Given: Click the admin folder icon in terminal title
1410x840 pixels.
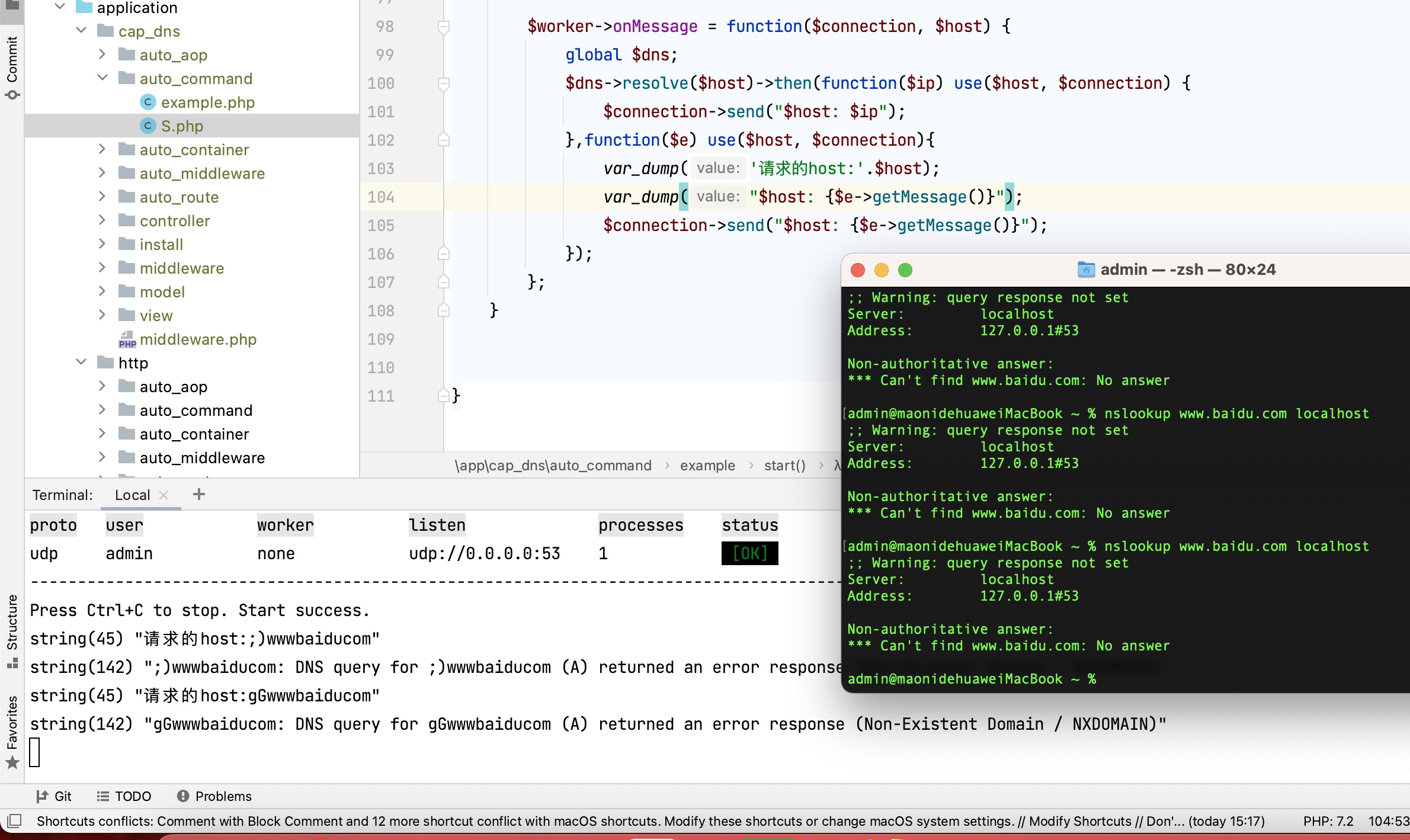Looking at the screenshot, I should (1085, 270).
